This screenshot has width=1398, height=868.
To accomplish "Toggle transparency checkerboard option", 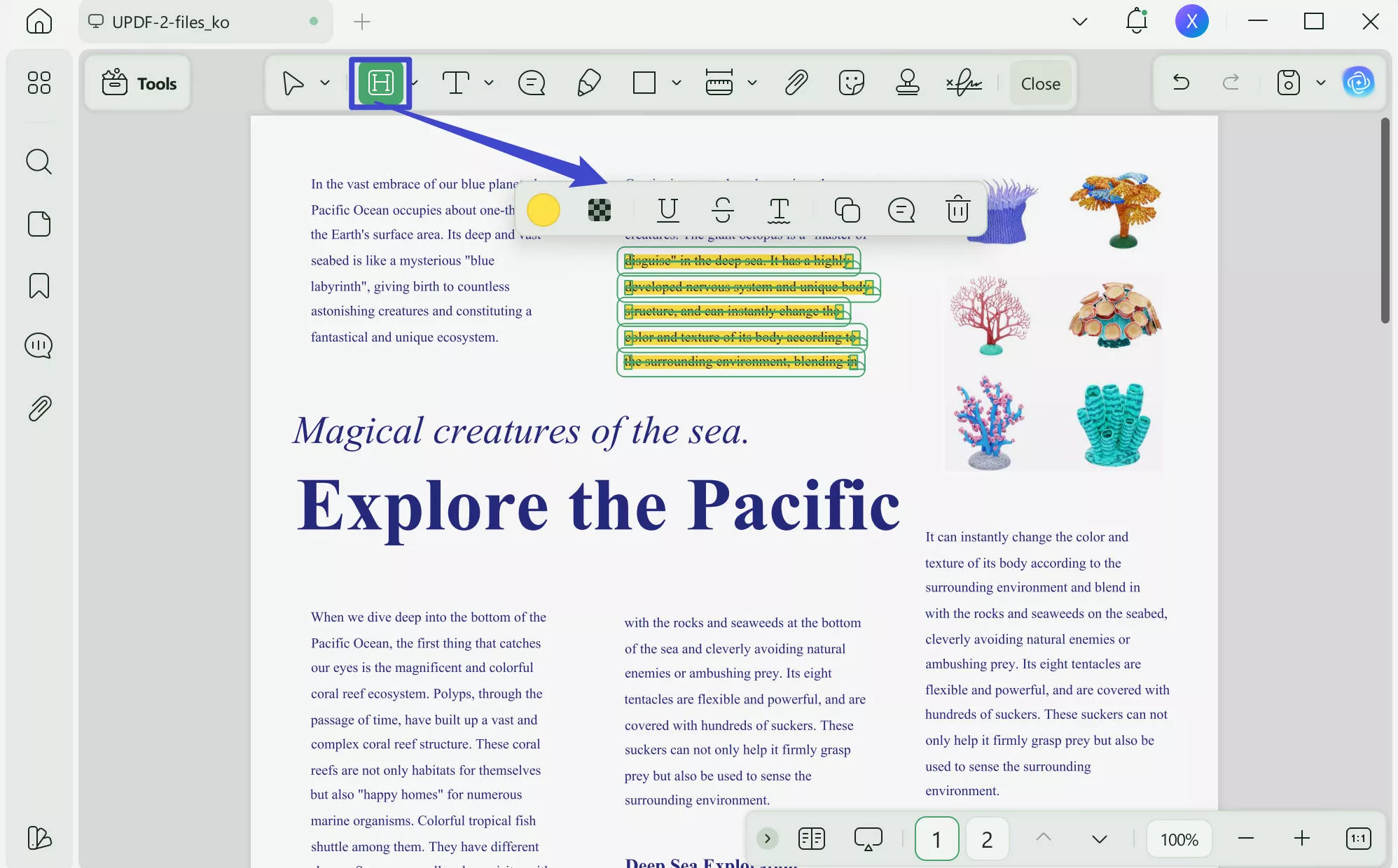I will 599,209.
